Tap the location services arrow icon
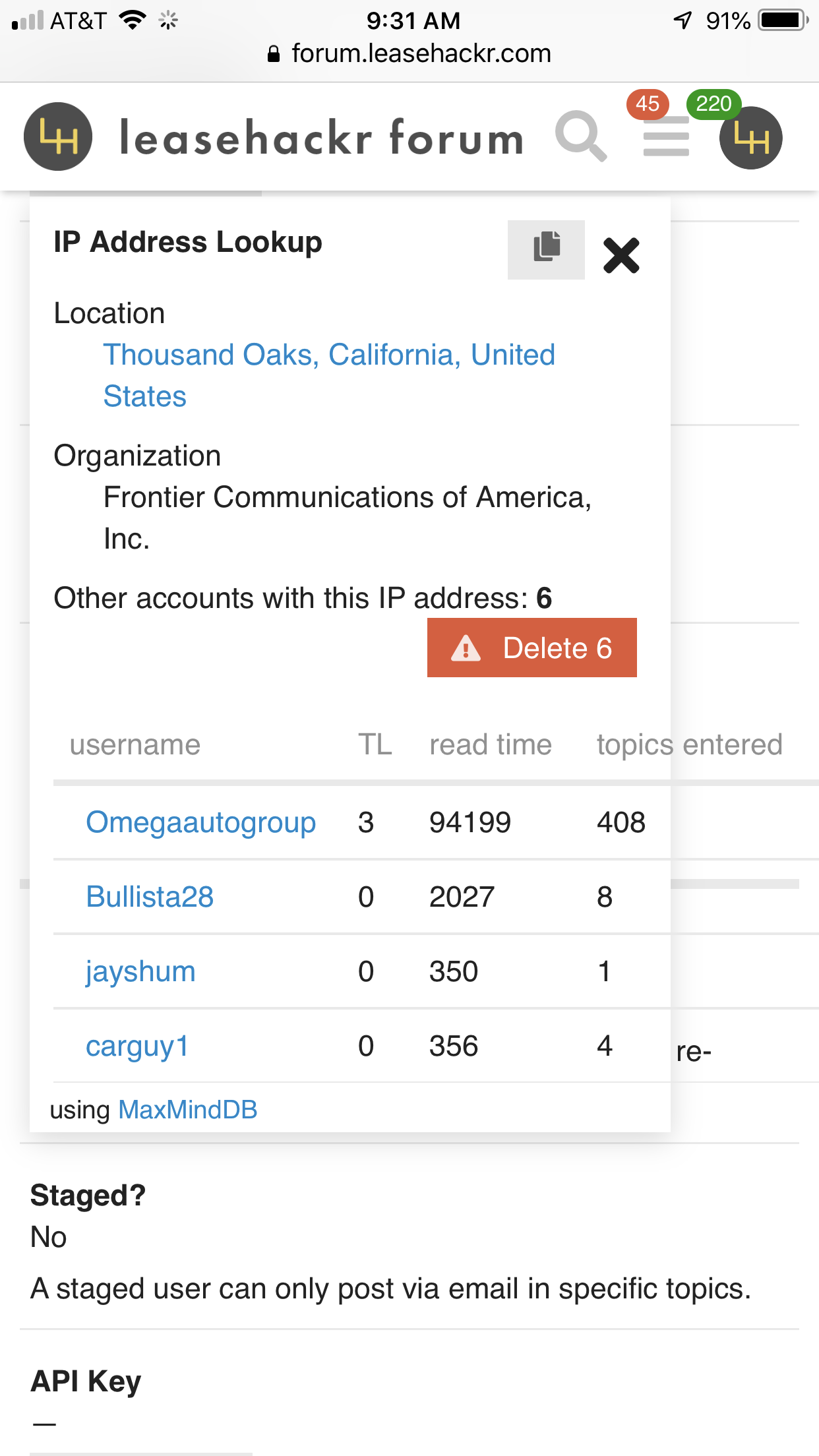This screenshot has height=1456, width=819. click(682, 20)
